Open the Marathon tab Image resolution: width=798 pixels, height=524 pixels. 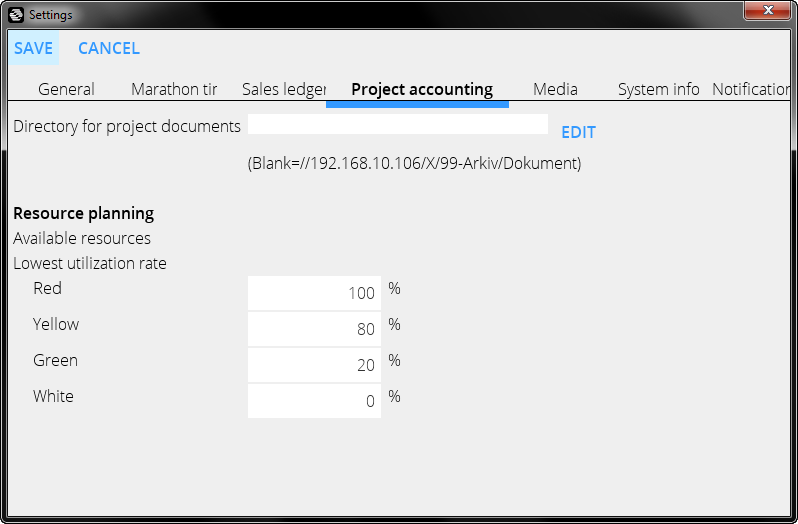pyautogui.click(x=174, y=89)
